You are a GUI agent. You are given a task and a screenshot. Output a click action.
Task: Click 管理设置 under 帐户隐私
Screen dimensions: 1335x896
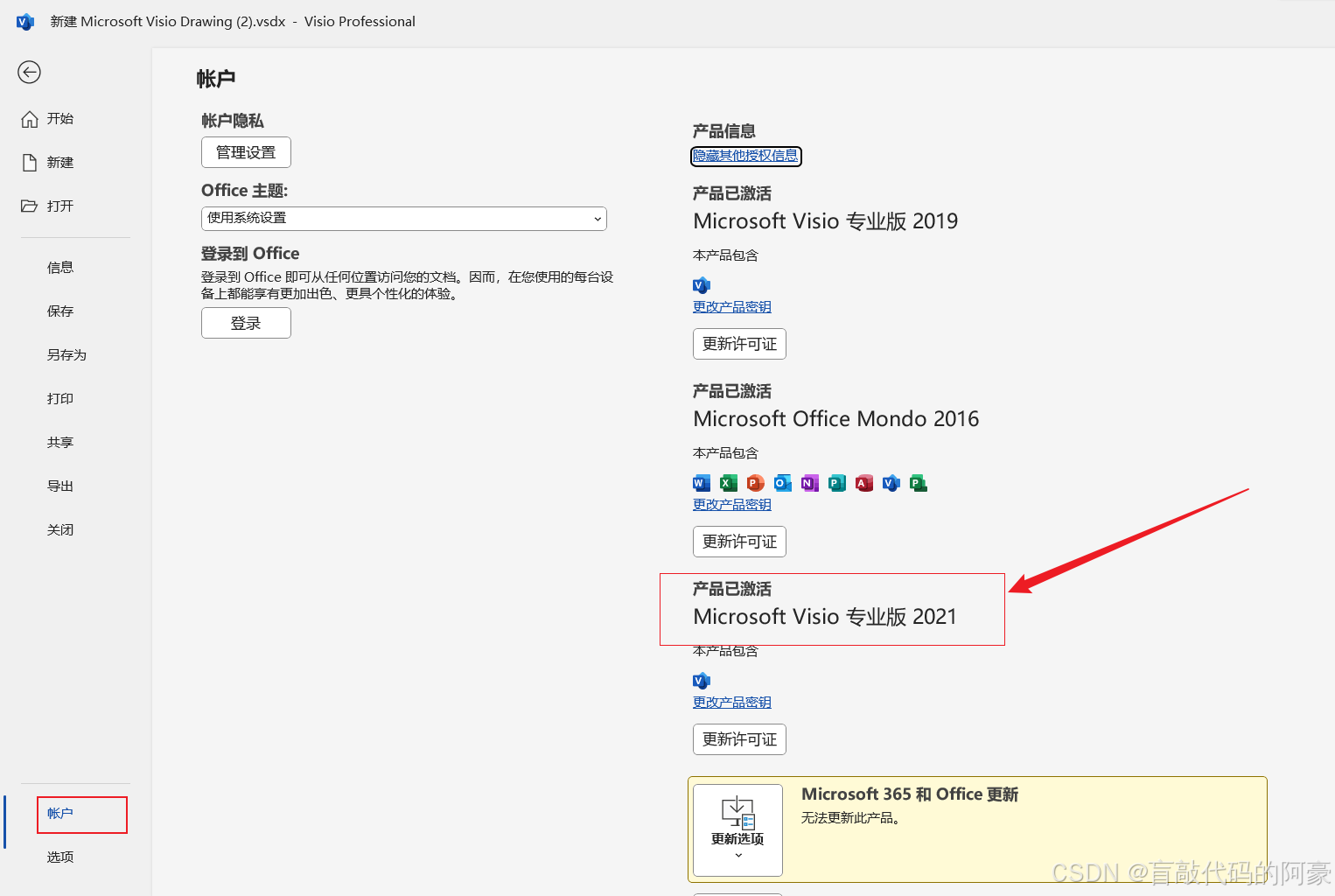click(246, 151)
